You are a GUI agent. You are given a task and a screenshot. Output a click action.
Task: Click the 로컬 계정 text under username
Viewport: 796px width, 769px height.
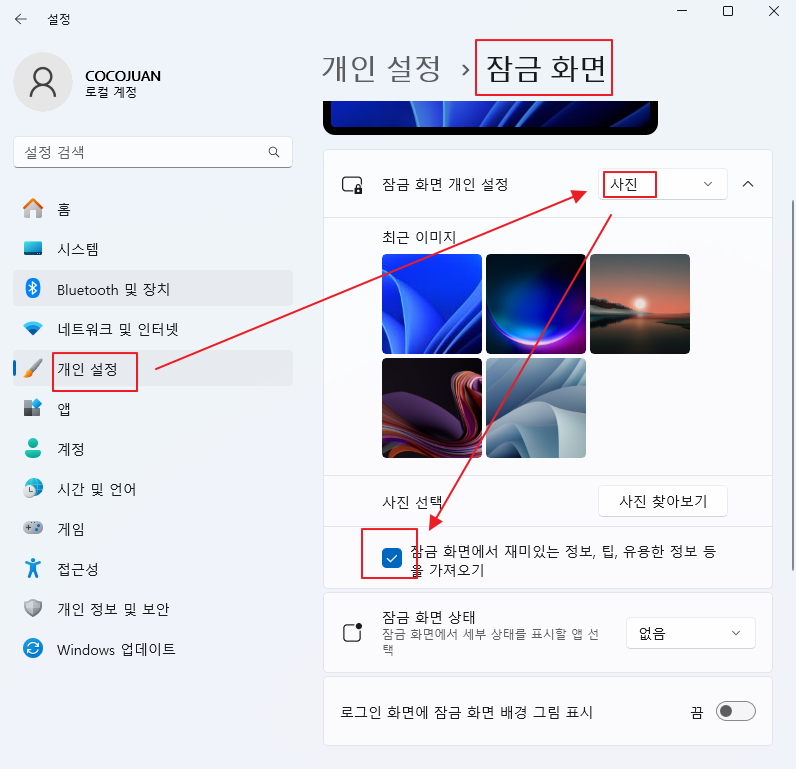pyautogui.click(x=111, y=92)
